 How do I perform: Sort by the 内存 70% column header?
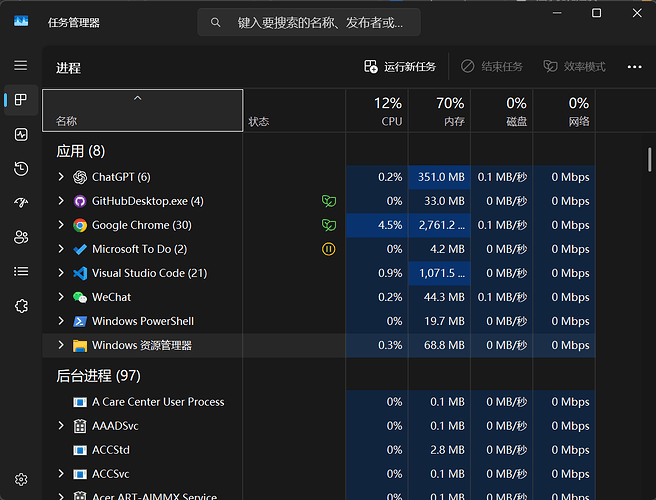point(439,110)
